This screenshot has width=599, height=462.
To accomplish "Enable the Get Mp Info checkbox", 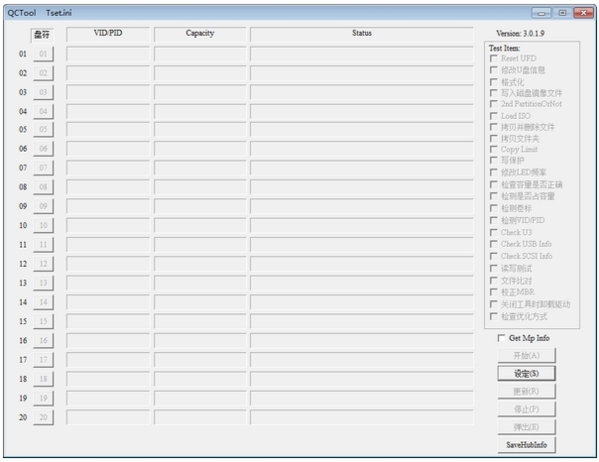I will pos(501,338).
